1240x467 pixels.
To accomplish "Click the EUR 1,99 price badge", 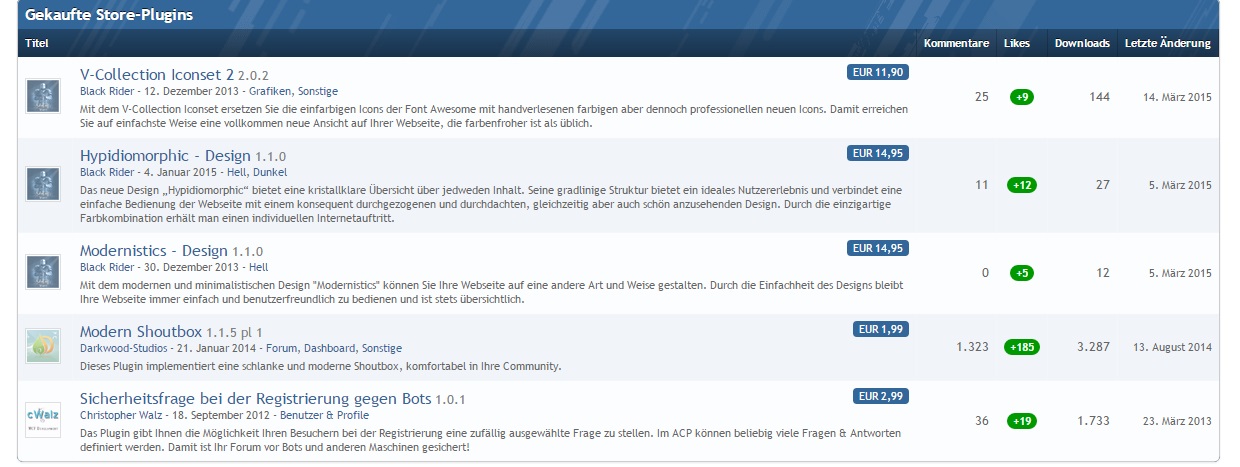I will coord(880,329).
